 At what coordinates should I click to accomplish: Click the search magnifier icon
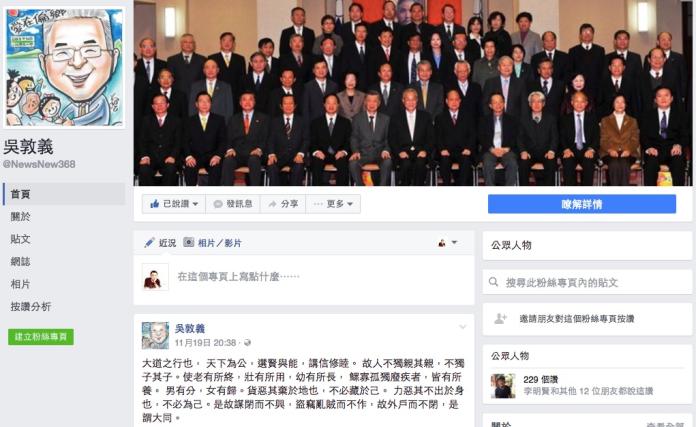coord(493,282)
